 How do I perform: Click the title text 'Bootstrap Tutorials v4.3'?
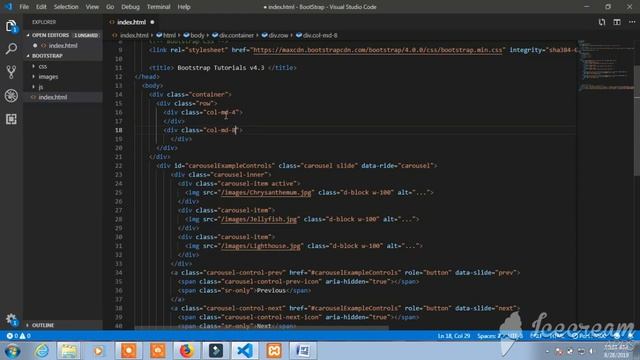tap(221, 68)
